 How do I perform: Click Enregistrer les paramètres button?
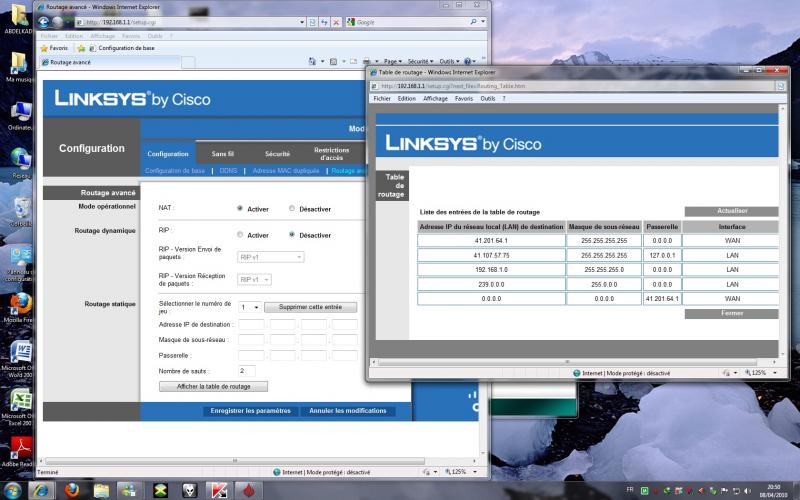pyautogui.click(x=251, y=411)
